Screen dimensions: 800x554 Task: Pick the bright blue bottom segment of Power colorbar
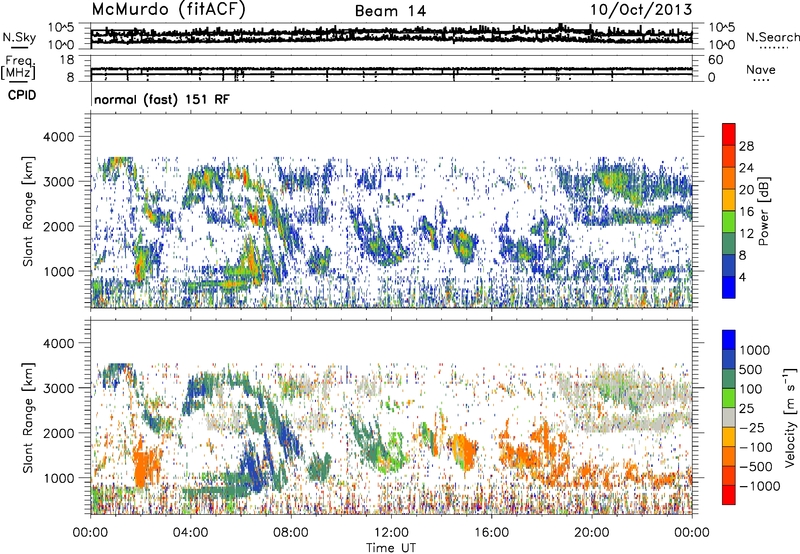point(729,288)
